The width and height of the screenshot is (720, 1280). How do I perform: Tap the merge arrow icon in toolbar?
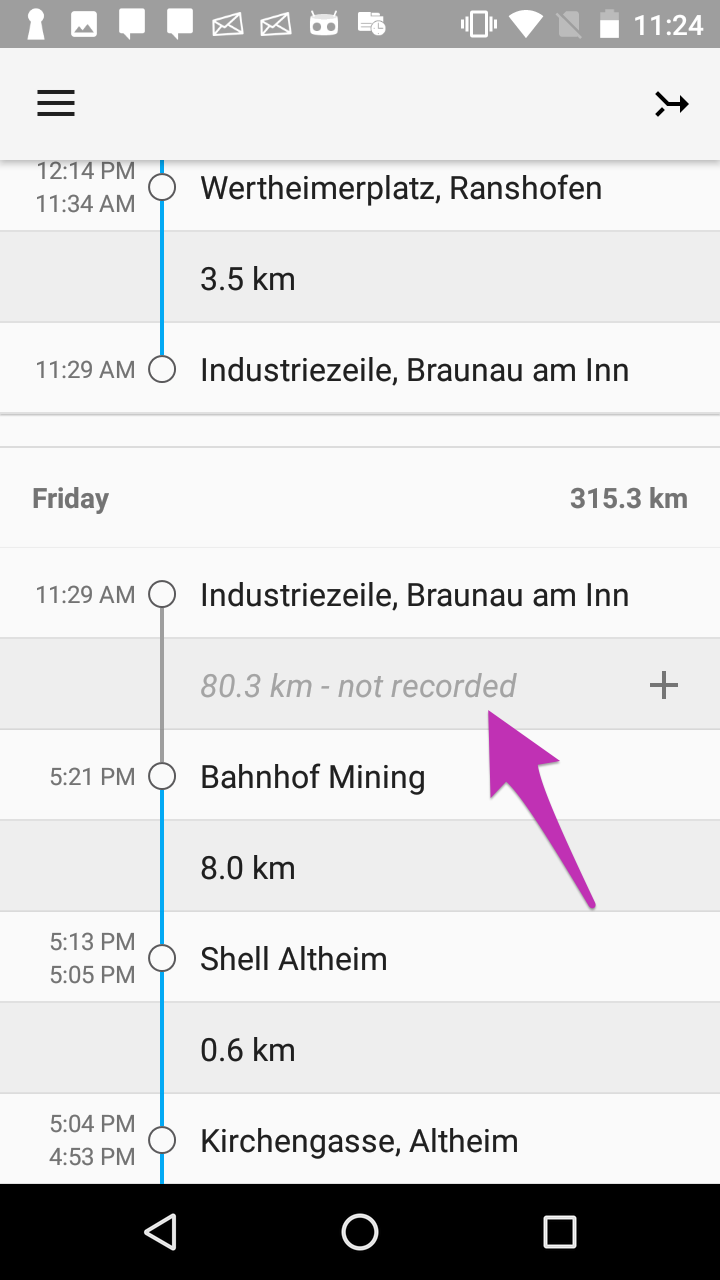(671, 104)
